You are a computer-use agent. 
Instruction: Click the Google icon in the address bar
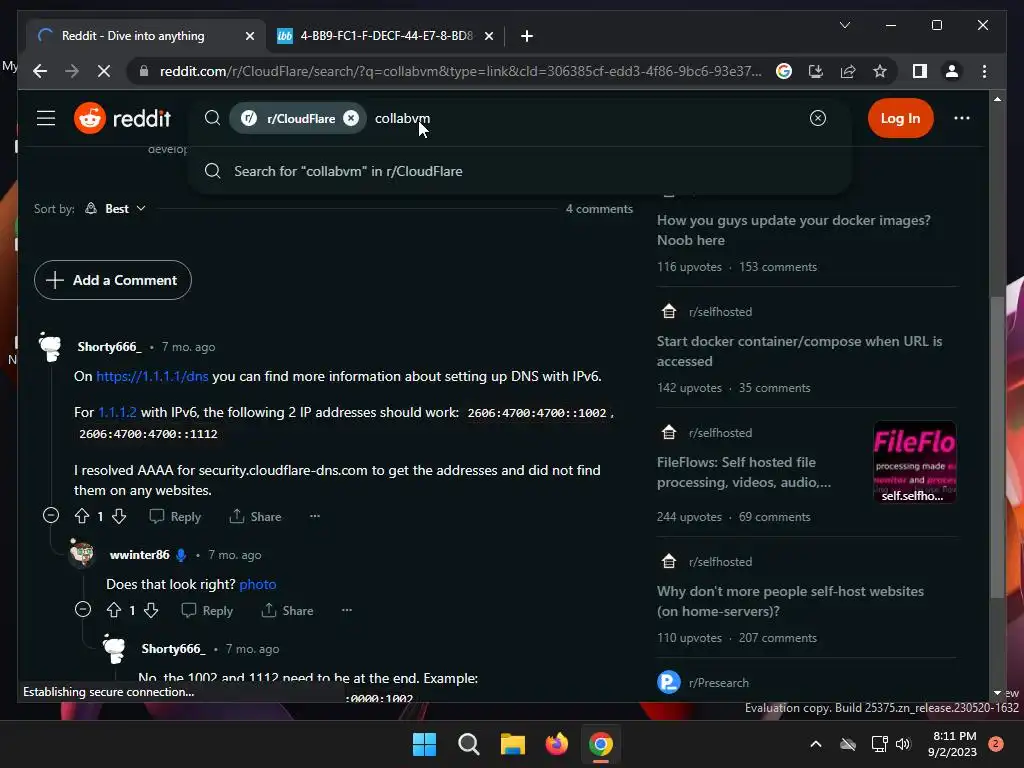click(x=784, y=71)
